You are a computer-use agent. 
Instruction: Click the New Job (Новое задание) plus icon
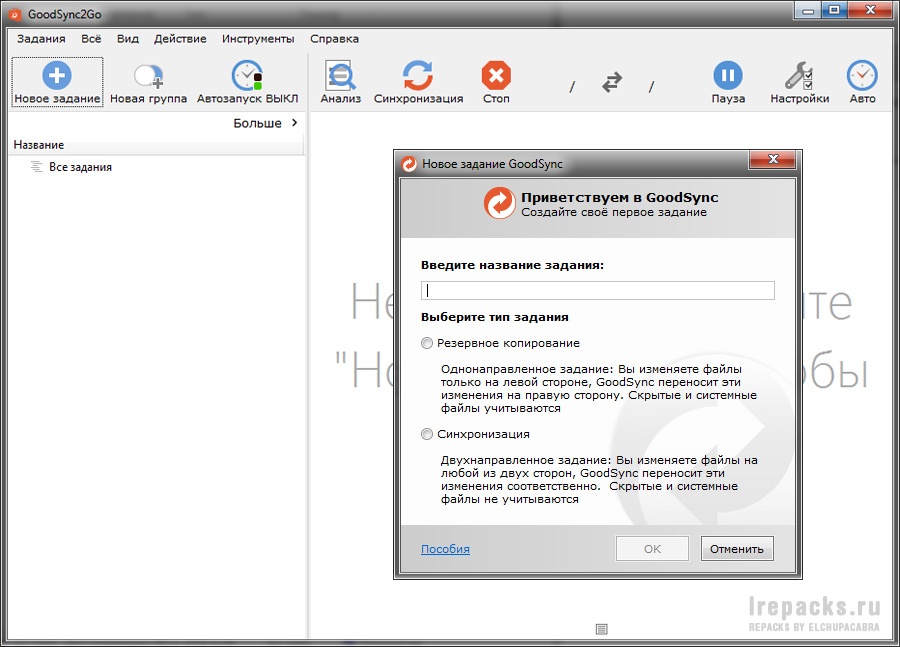[57, 75]
